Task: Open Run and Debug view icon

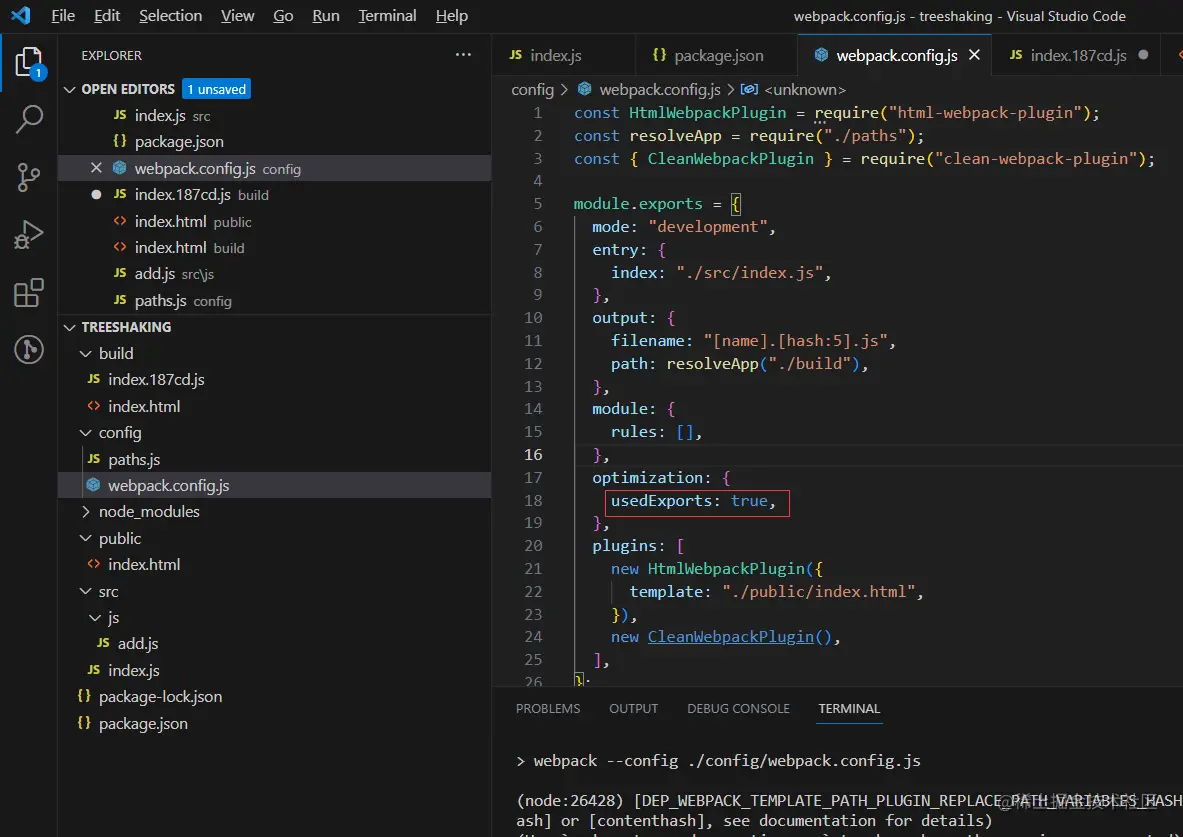Action: [29, 234]
